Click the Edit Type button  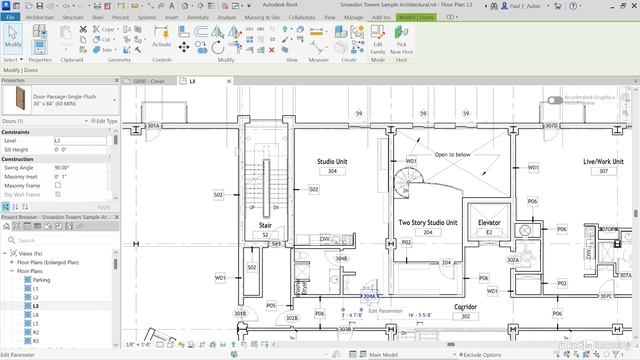104,121
